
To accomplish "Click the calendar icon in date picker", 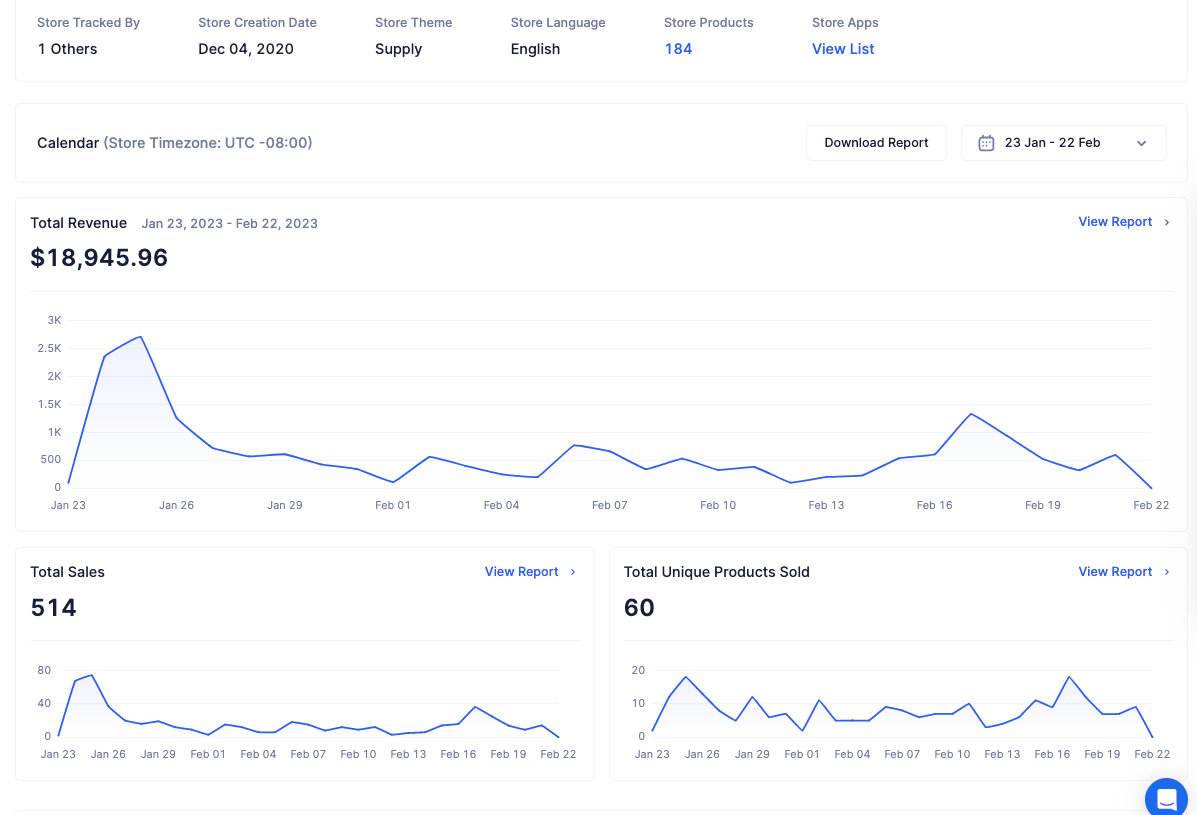I will coord(986,143).
